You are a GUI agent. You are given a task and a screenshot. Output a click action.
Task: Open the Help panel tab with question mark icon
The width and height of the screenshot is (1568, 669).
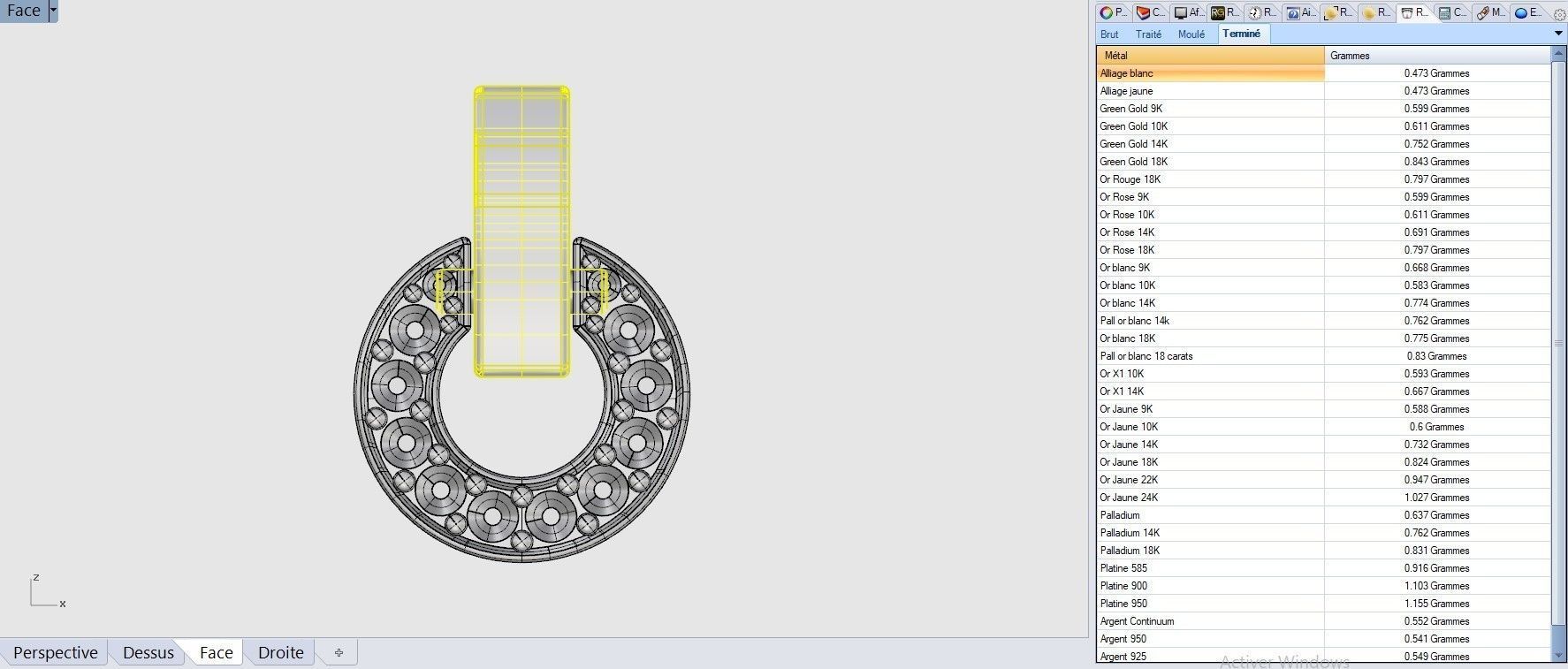[1300, 12]
